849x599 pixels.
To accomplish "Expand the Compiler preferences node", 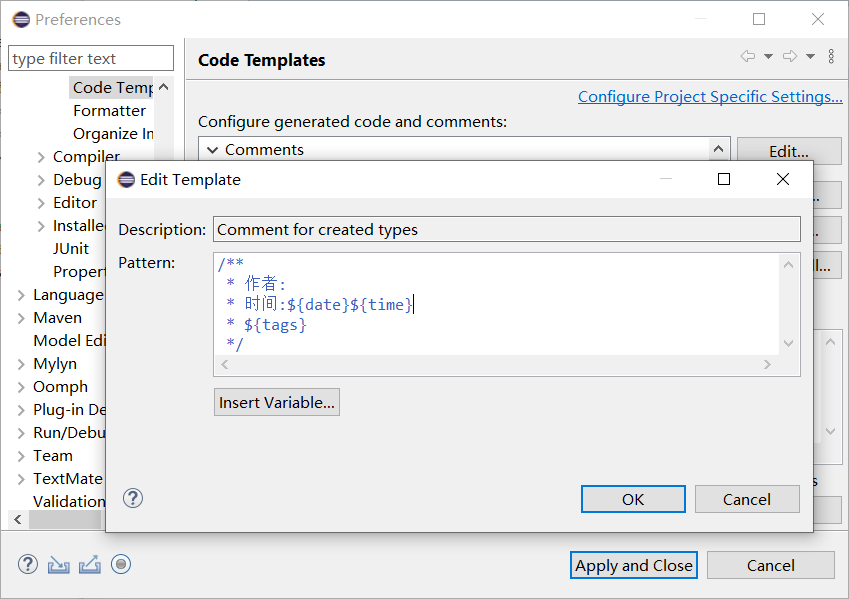I will [41, 157].
